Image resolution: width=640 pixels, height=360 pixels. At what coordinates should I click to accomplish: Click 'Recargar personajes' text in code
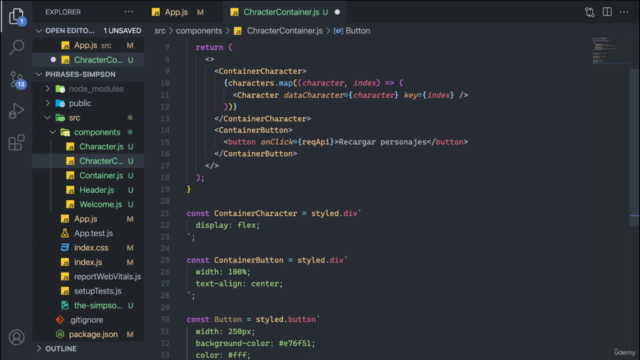(x=382, y=142)
